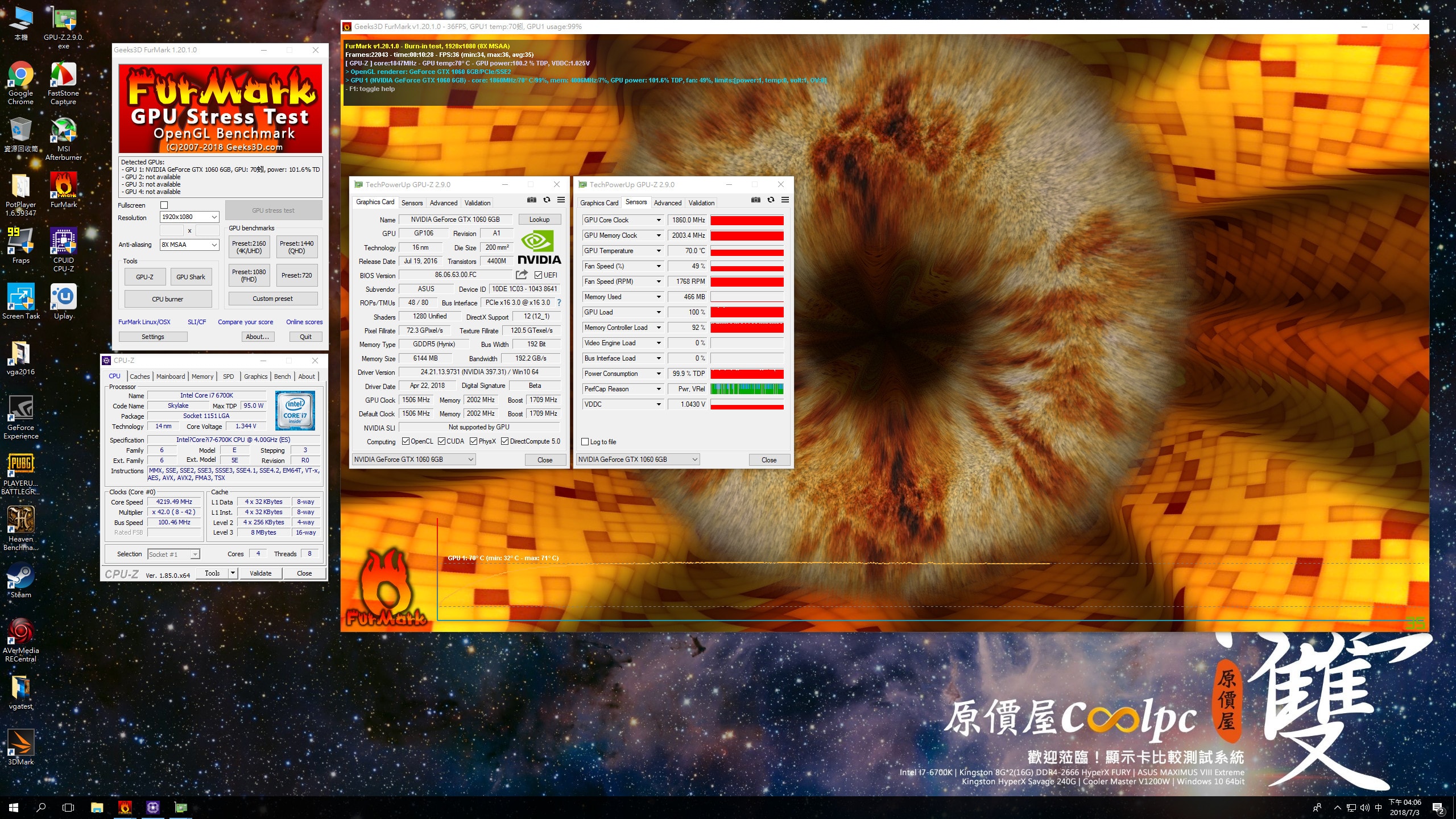Open GeForce Experience desktop icon
This screenshot has height=819, width=1456.
tap(20, 417)
